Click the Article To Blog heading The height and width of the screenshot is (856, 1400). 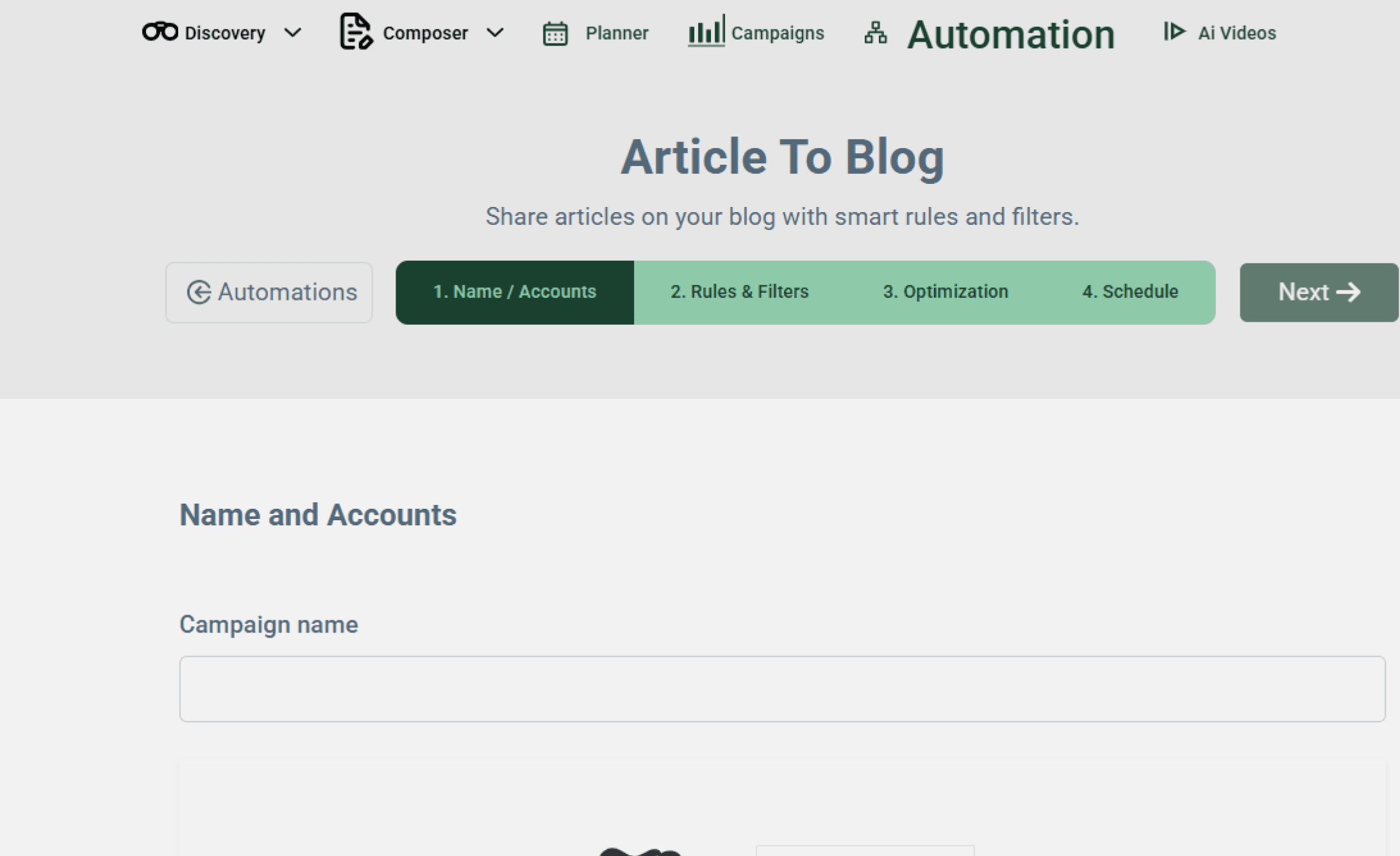click(x=782, y=157)
